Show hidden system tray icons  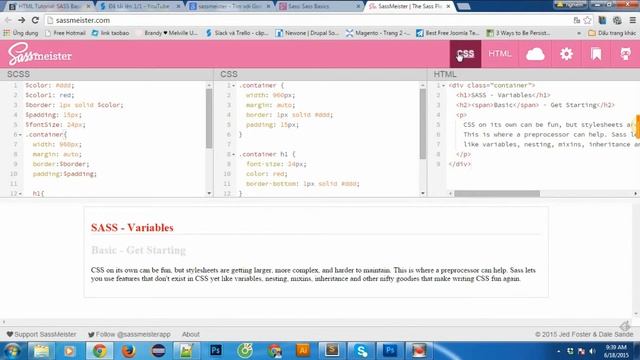coord(559,351)
